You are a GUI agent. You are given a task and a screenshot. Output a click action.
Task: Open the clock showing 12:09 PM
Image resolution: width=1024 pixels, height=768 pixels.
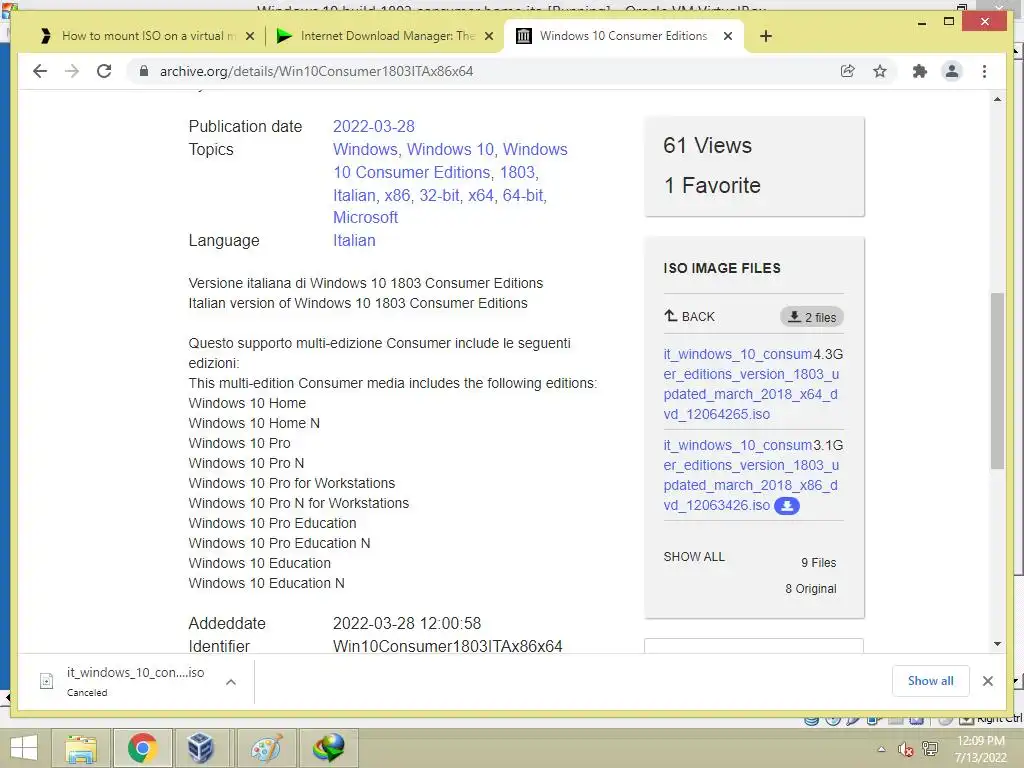[x=981, y=748]
